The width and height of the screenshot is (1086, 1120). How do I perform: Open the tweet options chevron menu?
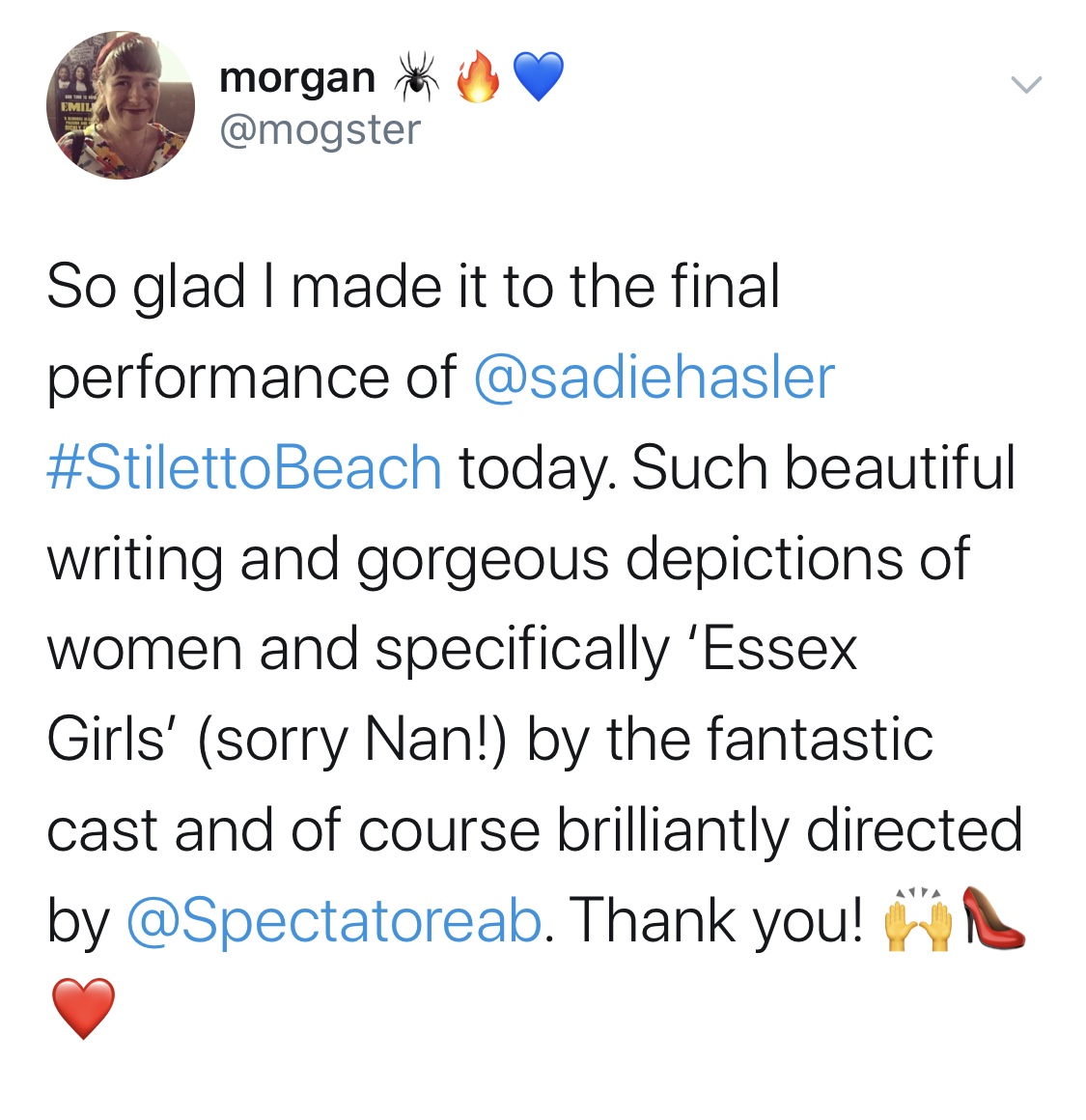tap(1026, 85)
